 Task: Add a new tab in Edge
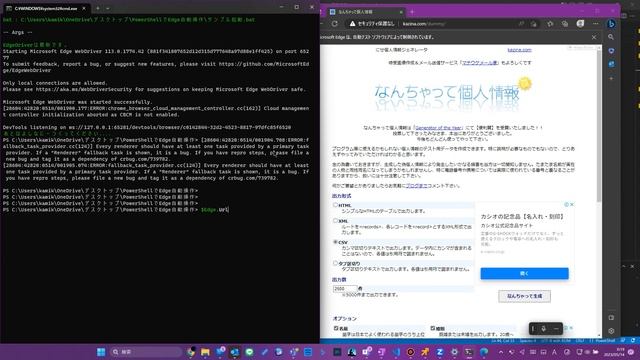pos(412,12)
